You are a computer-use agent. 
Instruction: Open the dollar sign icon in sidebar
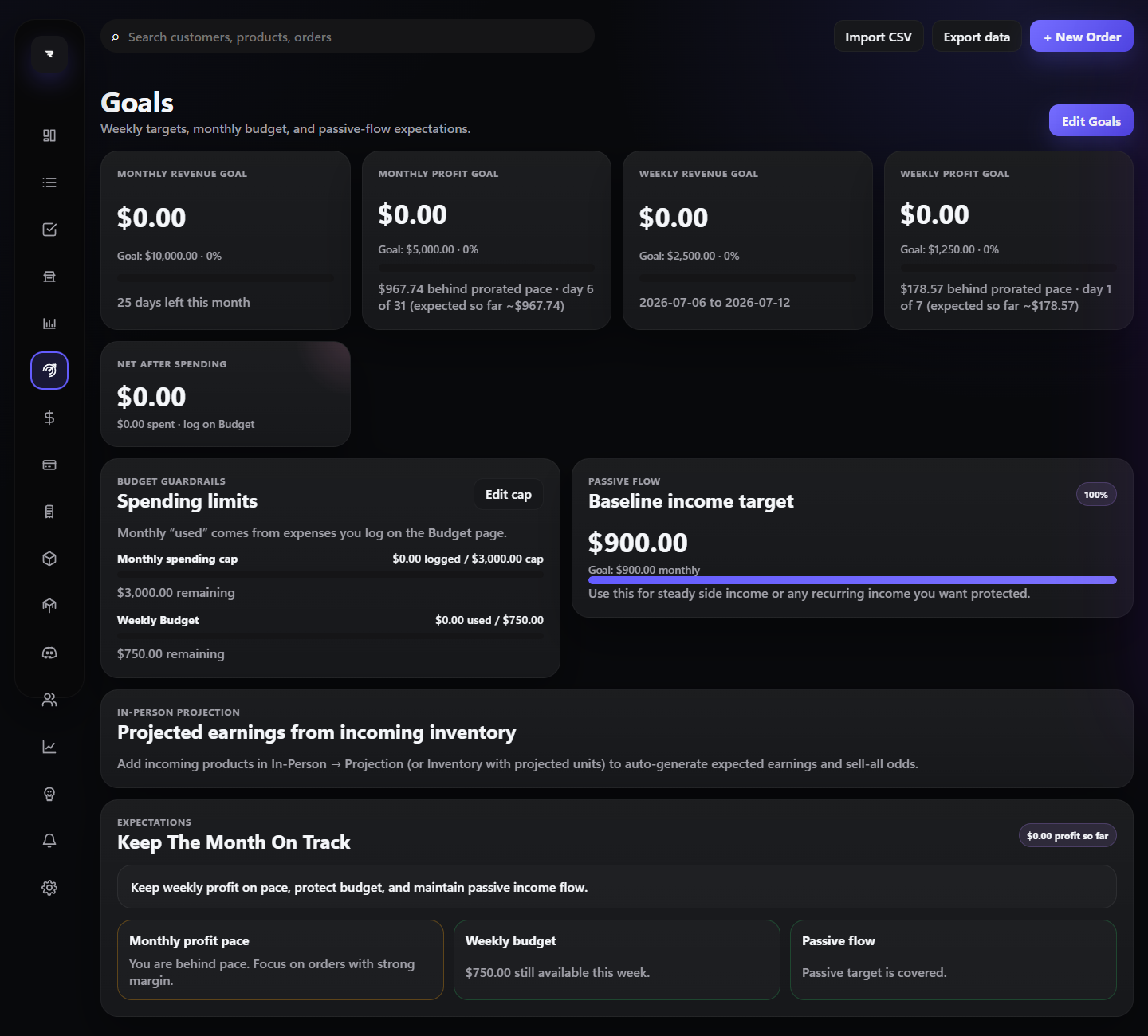(x=49, y=418)
